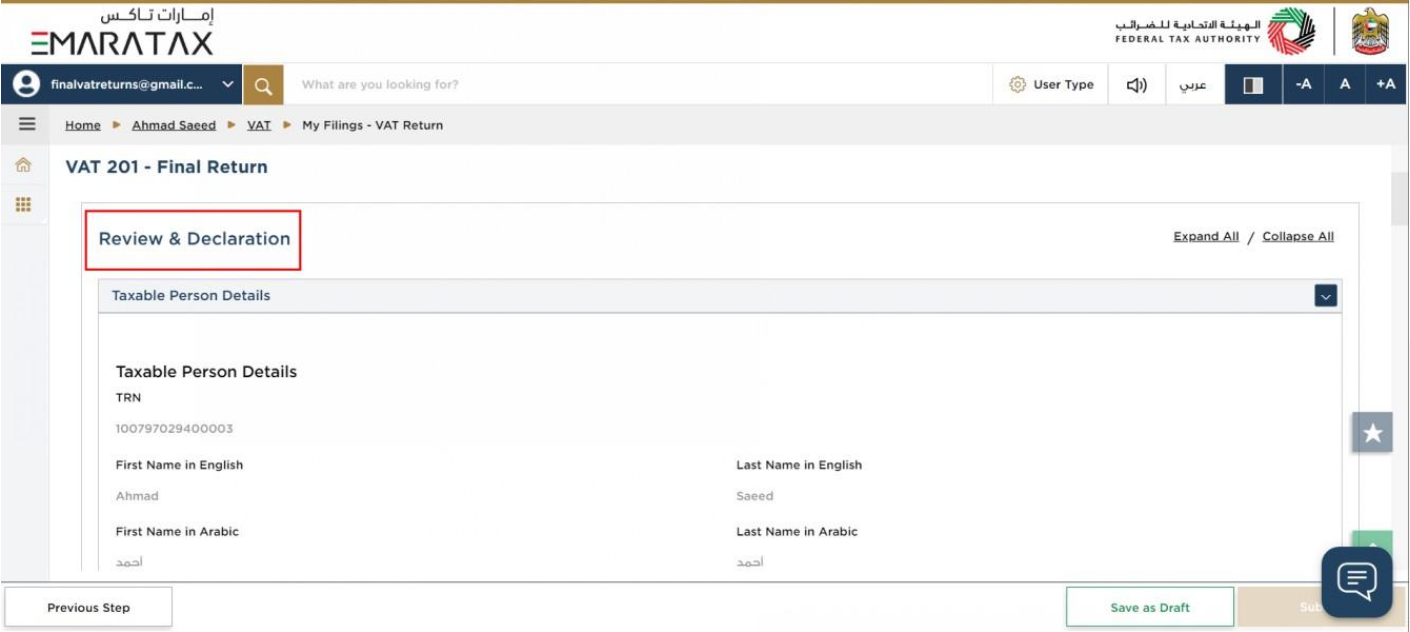
Task: Click VAT 201 - Final Return title
Action: pos(167,167)
